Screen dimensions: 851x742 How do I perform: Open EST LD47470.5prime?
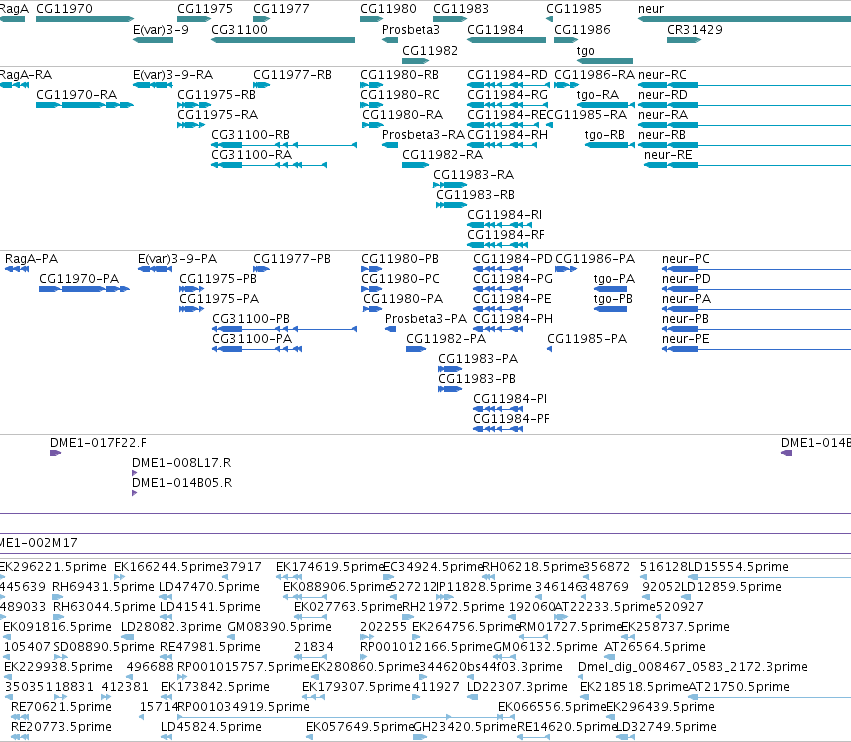(x=209, y=587)
